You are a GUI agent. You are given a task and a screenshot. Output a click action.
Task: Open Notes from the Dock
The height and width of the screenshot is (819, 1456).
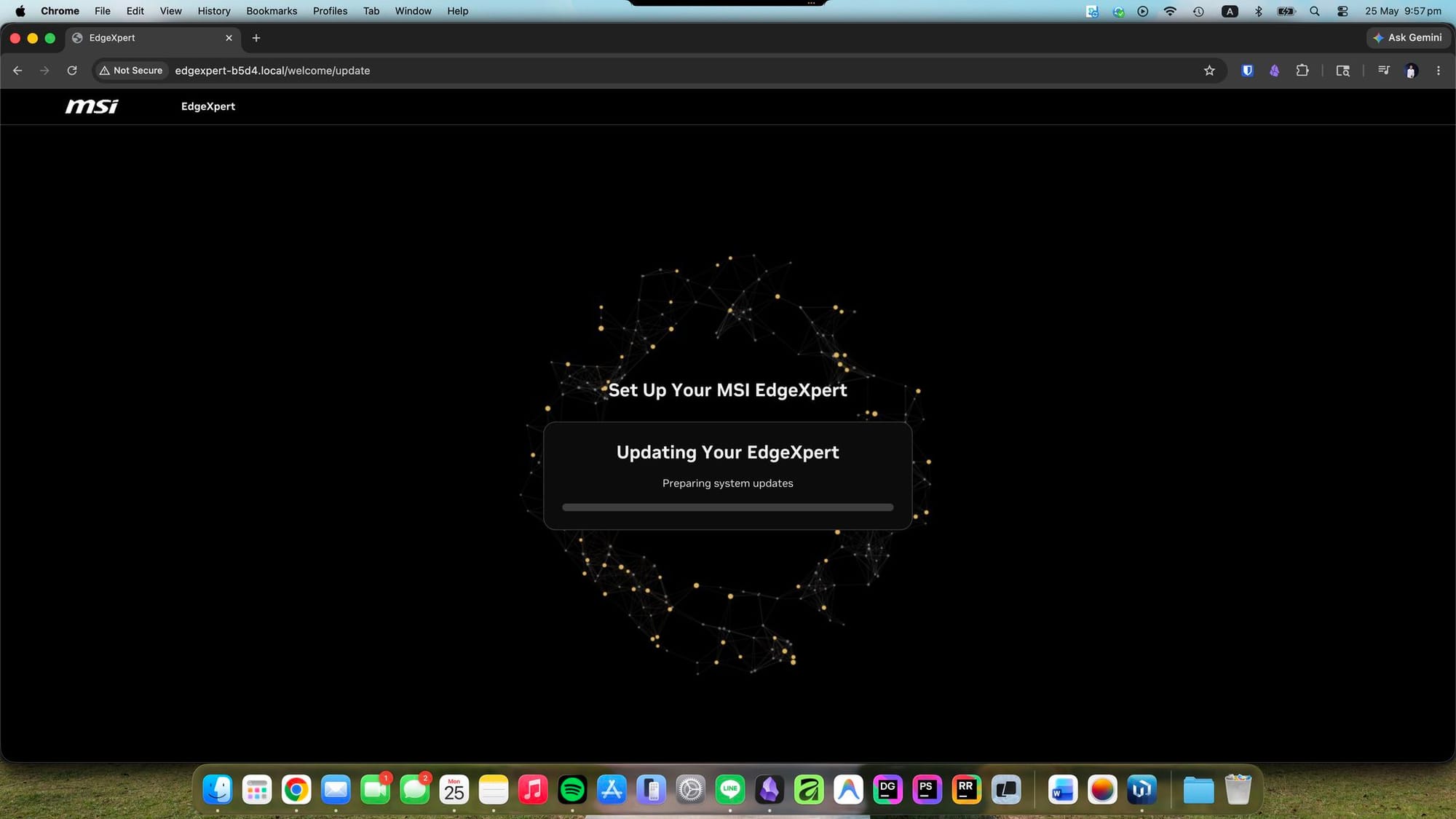(494, 789)
